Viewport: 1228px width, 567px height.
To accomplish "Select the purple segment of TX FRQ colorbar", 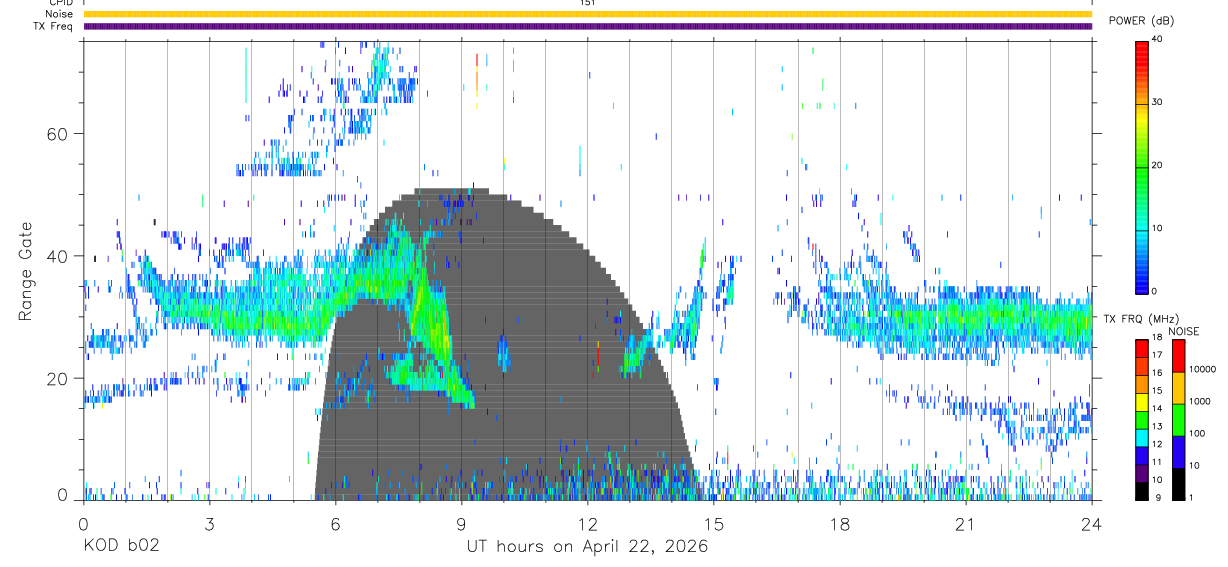I will 1141,473.
